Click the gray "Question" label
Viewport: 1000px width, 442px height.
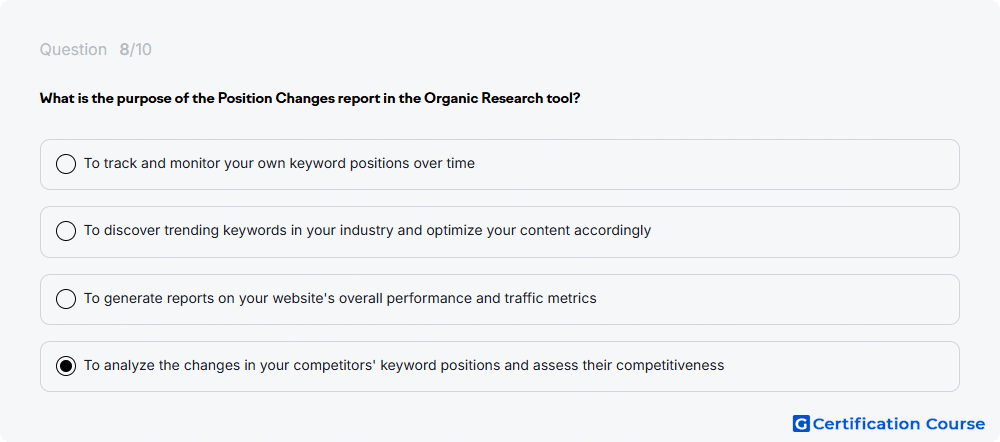pos(73,50)
